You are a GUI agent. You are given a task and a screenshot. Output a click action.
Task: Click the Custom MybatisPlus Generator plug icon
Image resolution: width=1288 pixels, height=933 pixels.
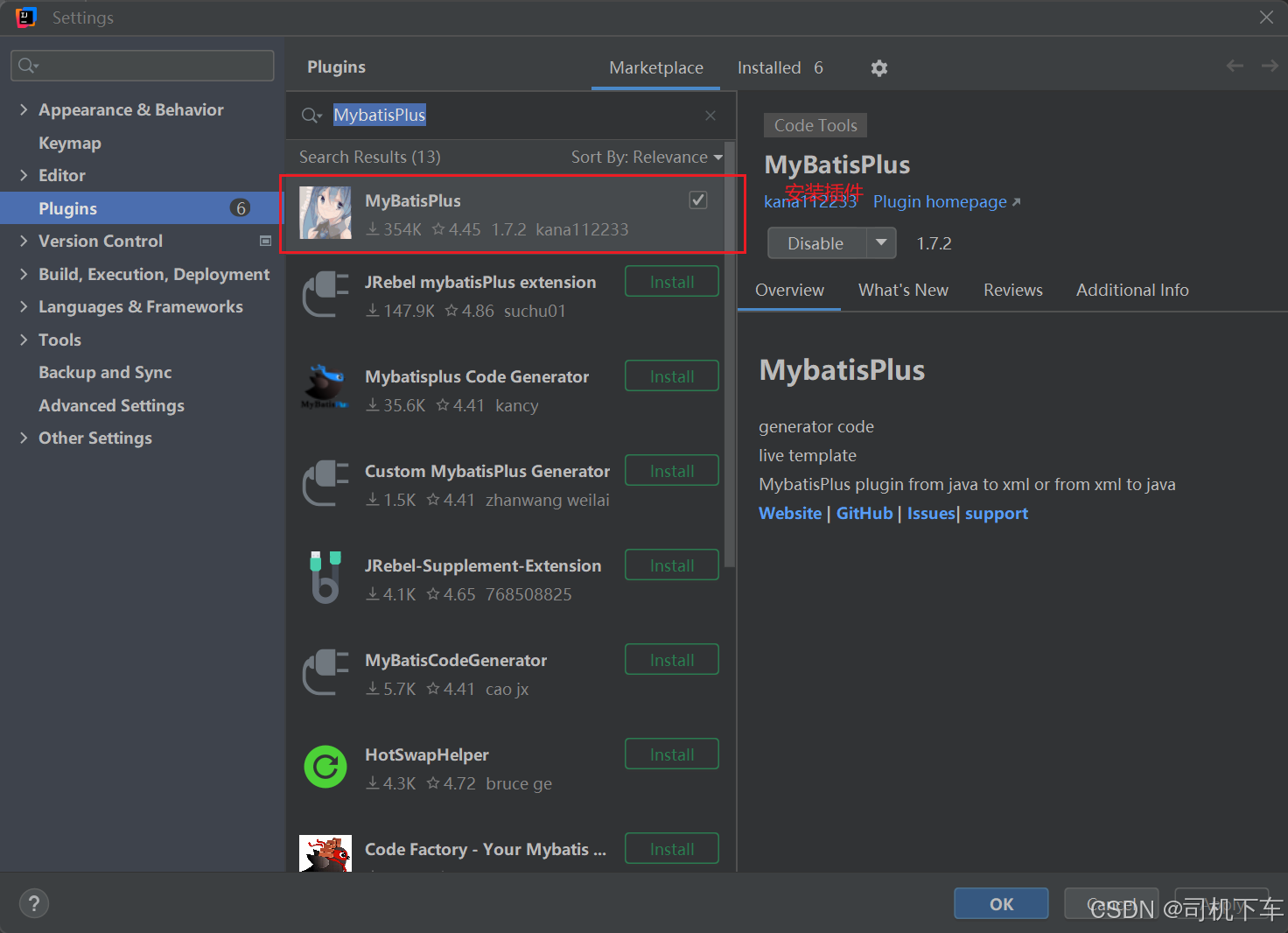click(325, 483)
